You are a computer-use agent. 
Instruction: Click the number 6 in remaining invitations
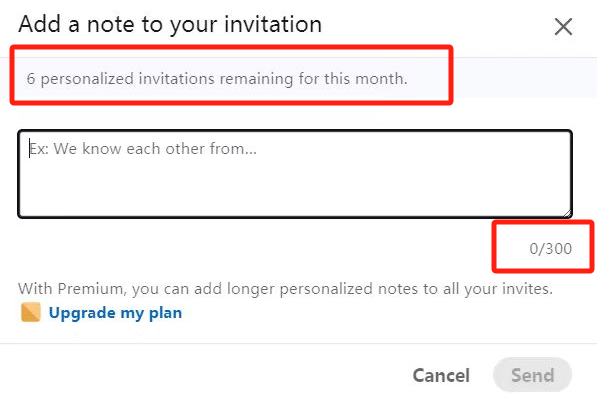(31, 79)
